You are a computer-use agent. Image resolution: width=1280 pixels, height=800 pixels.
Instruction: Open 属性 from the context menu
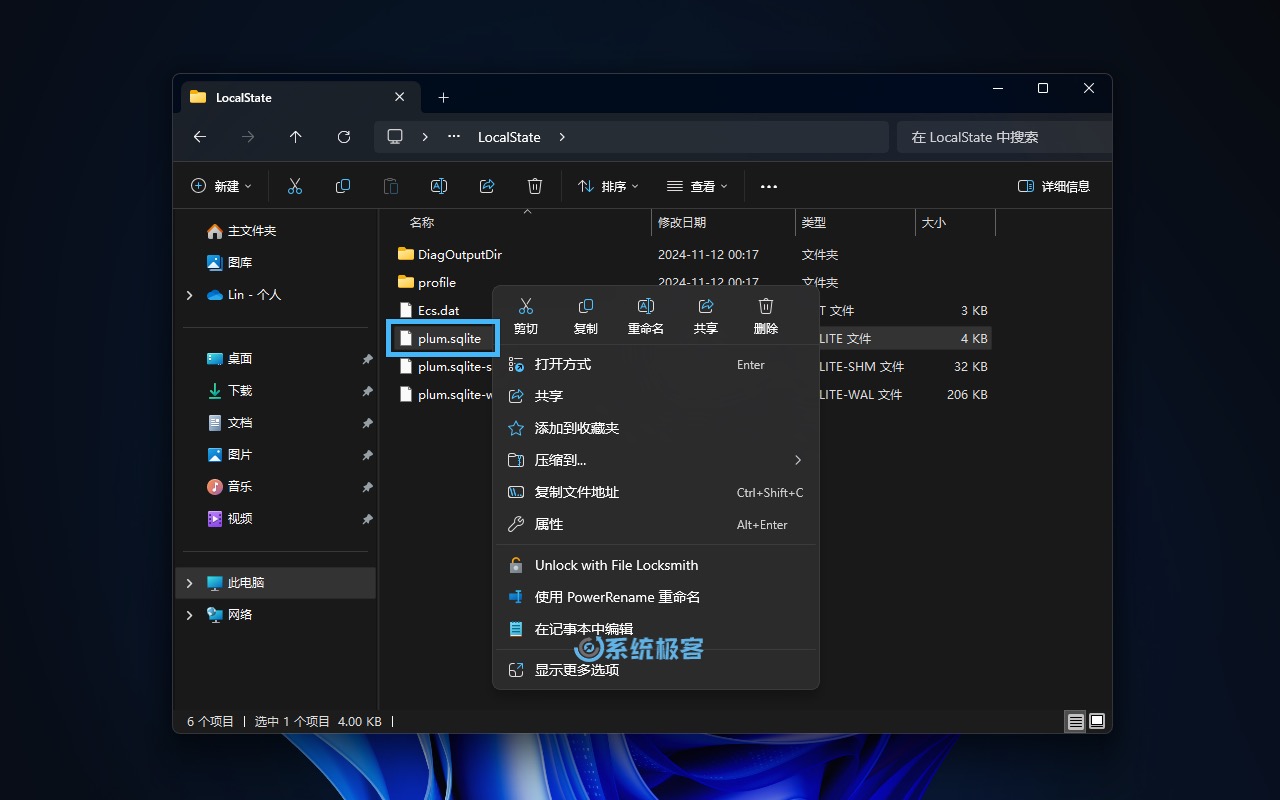click(x=656, y=524)
